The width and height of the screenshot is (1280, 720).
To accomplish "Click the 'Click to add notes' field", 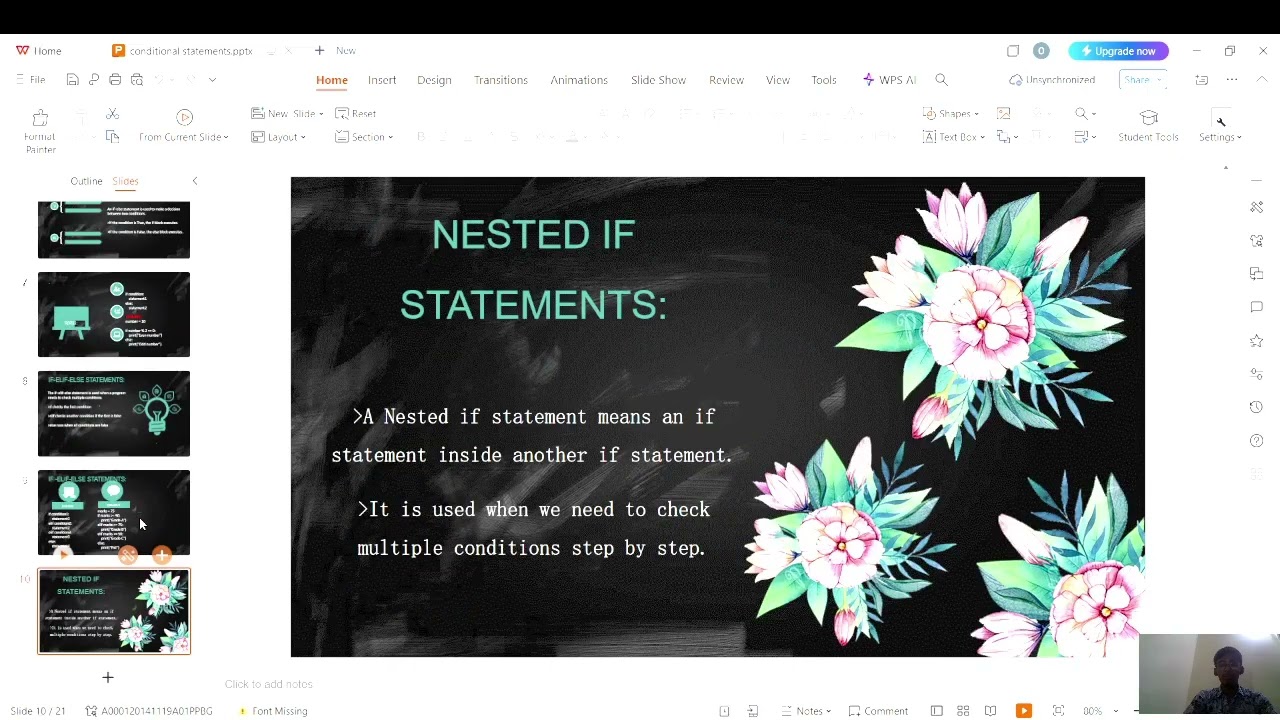I will (268, 684).
